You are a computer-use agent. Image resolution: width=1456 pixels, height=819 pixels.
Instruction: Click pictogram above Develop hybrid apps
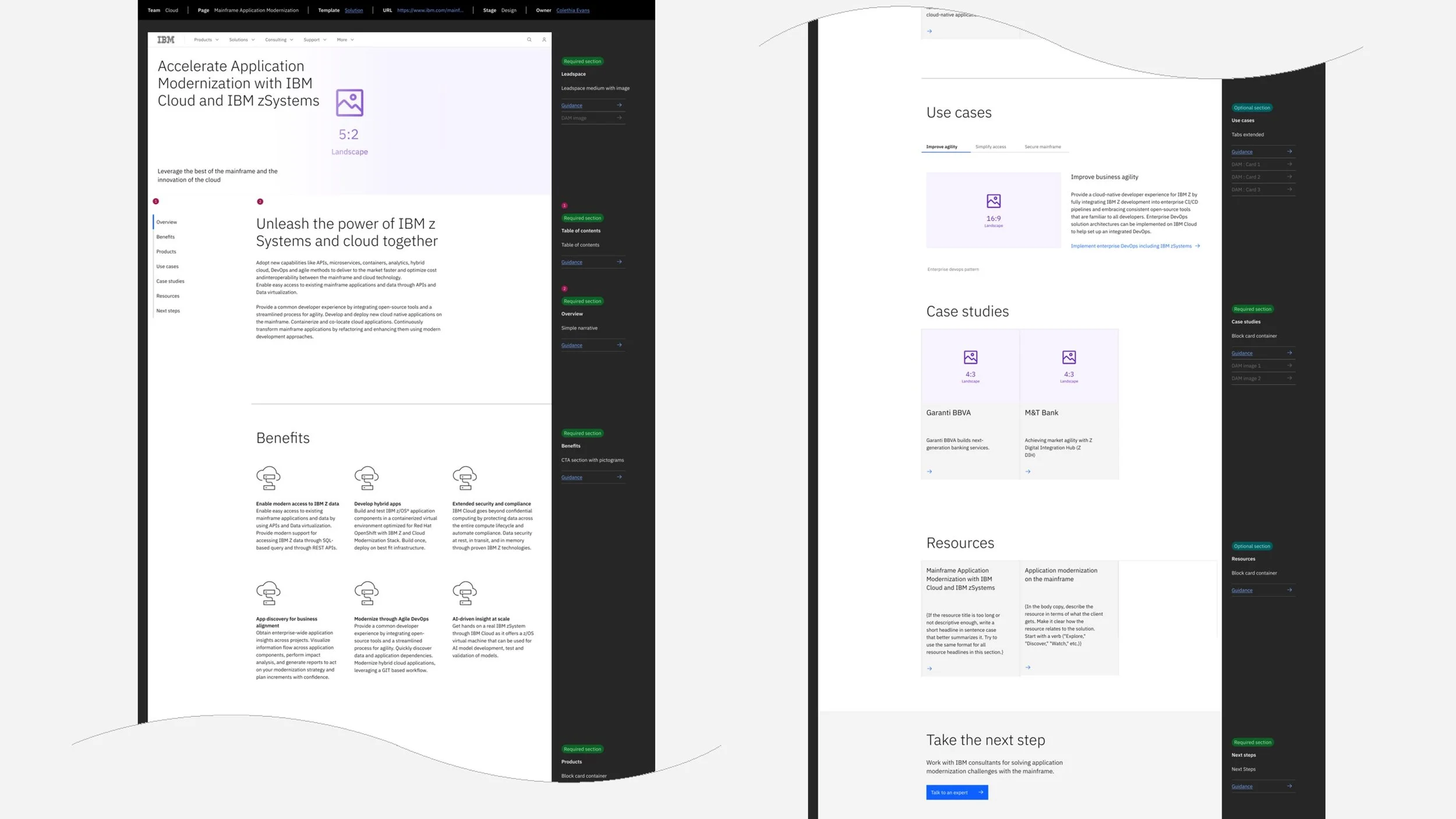coord(366,478)
